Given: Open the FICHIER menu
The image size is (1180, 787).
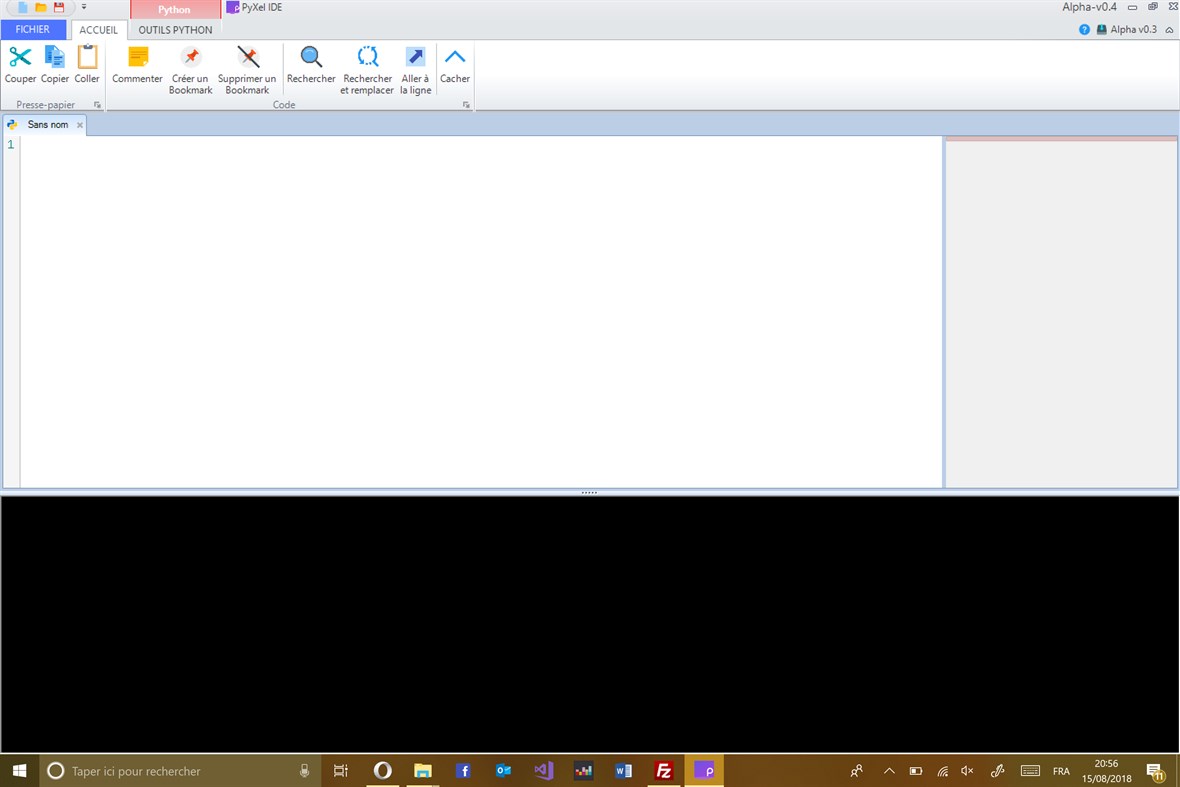Looking at the screenshot, I should click(33, 29).
